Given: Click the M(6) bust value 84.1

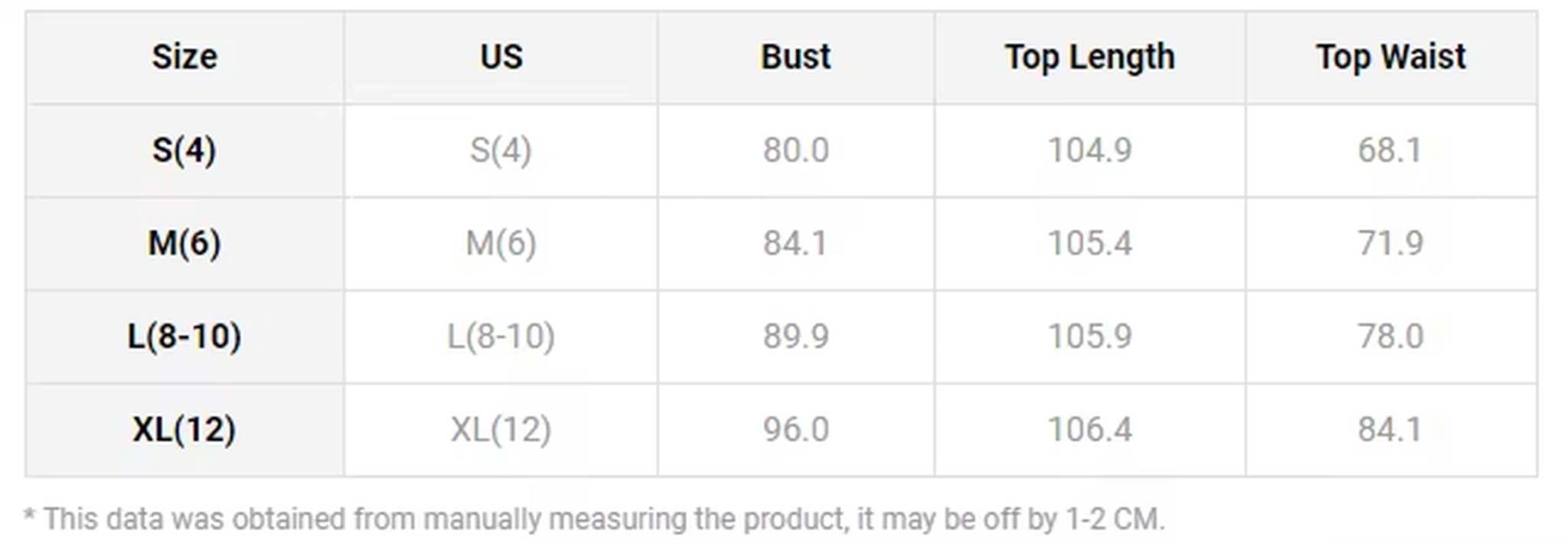Looking at the screenshot, I should pyautogui.click(x=795, y=244).
